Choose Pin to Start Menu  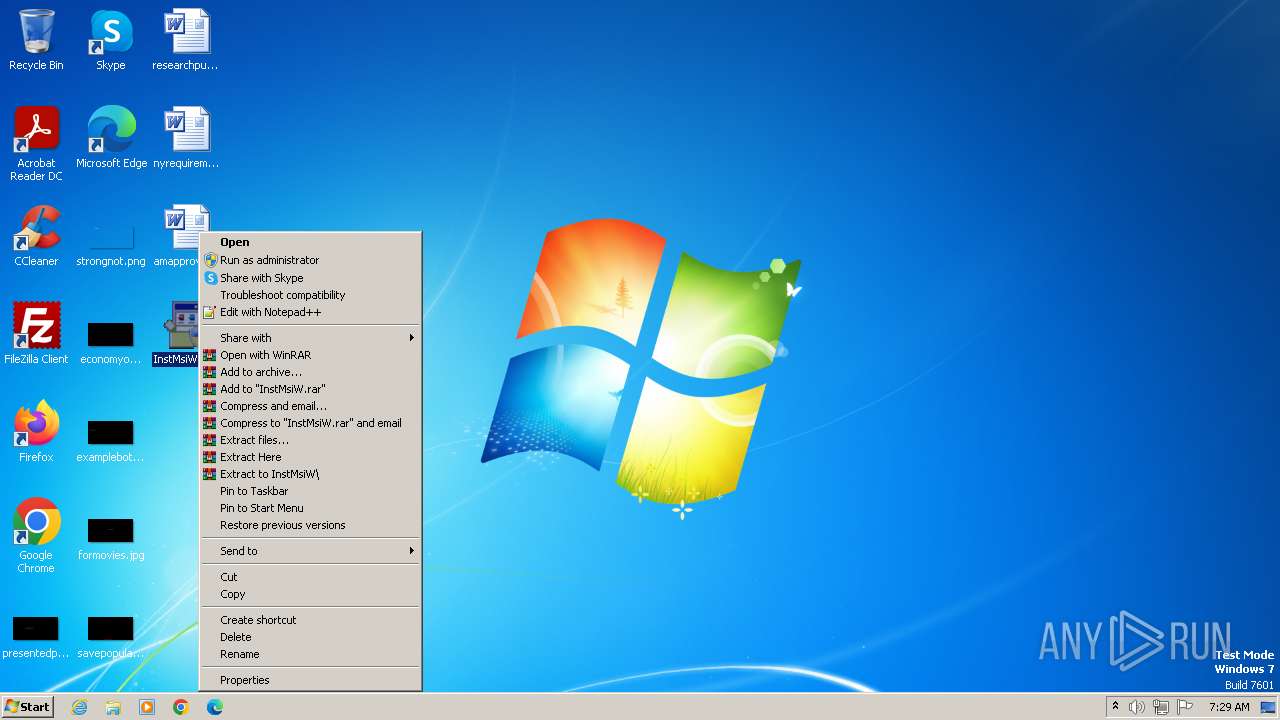click(x=311, y=508)
